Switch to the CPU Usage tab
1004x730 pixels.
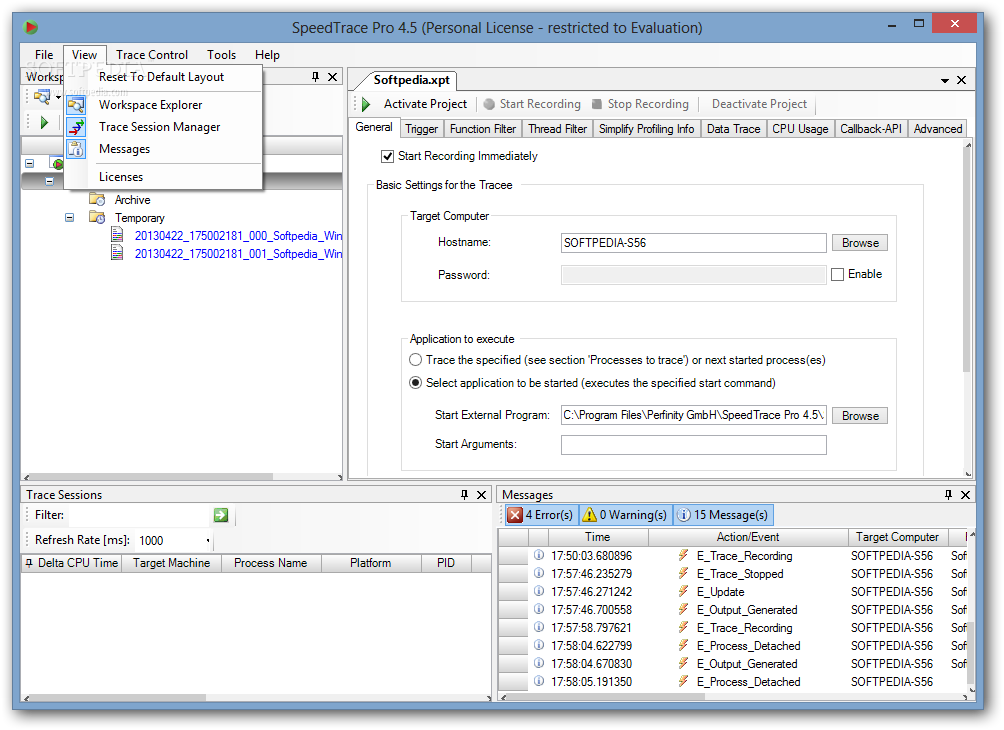(x=800, y=129)
